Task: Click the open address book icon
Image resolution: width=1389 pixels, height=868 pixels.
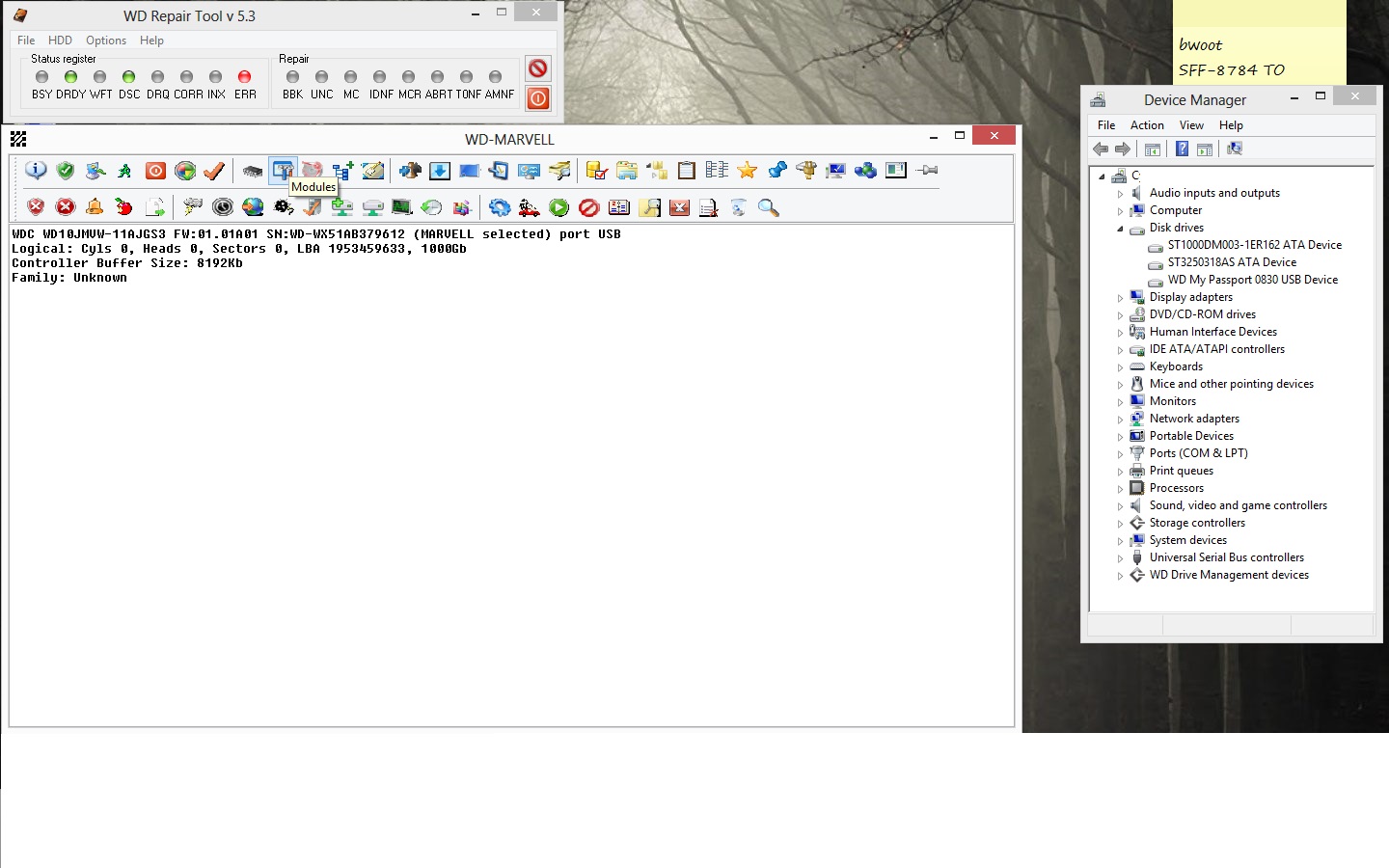Action: (x=619, y=207)
